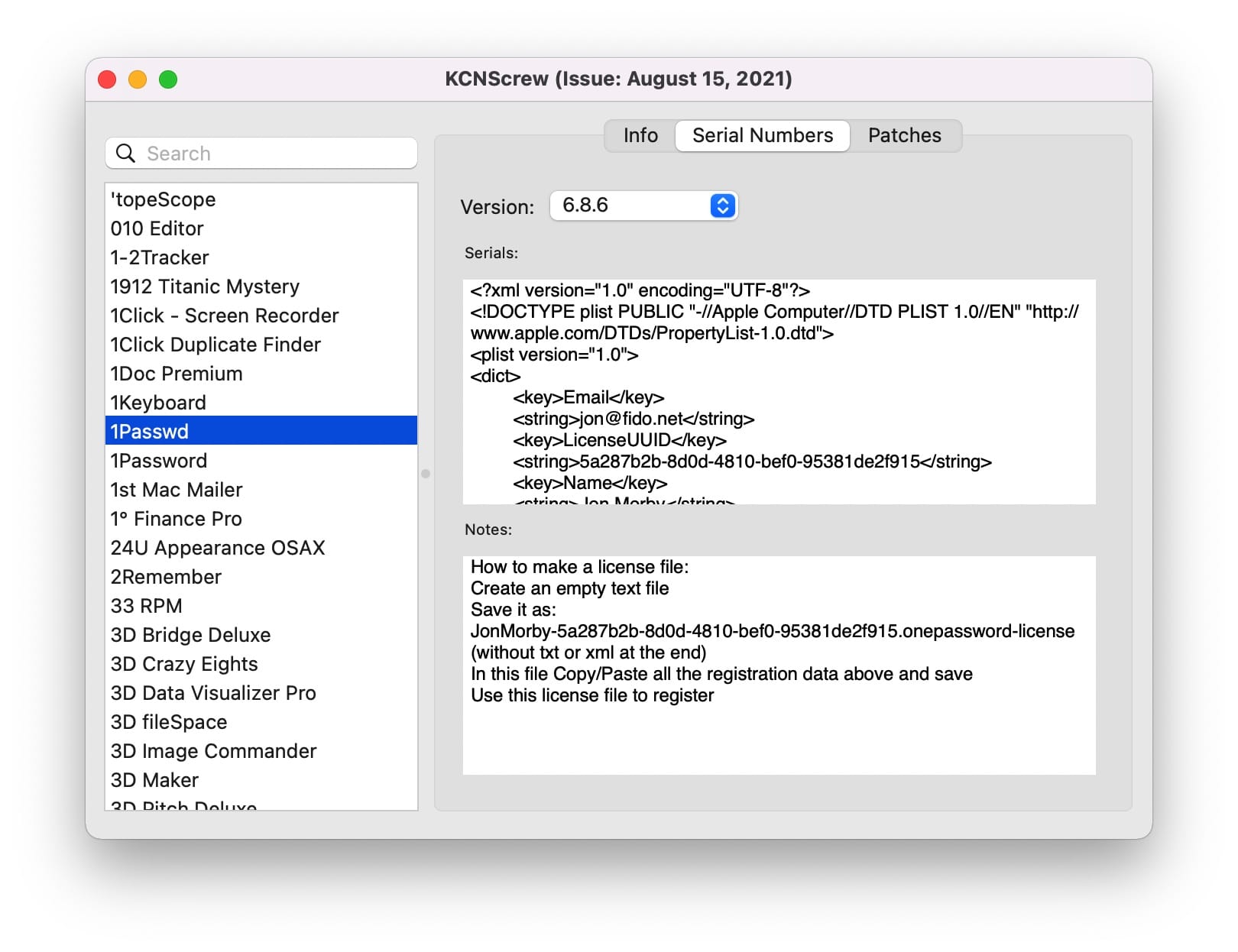Choose 33 RPM list entry
Viewport: 1238px width, 952px height.
pos(261,606)
